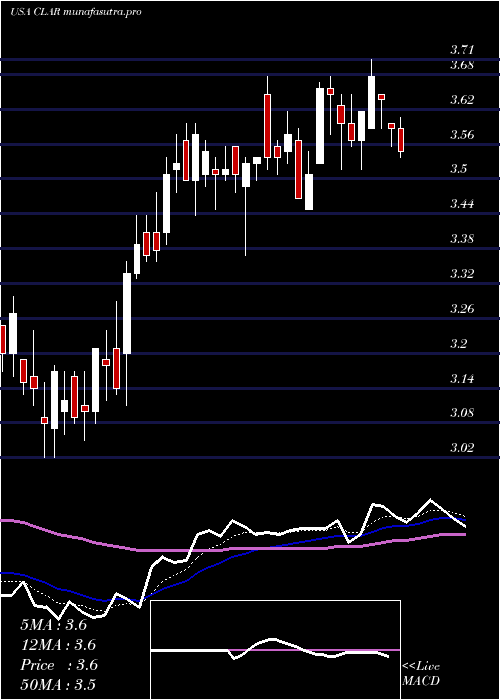500x700 pixels.
Task: Select the 3.32 price axis label
Action: point(462,274)
